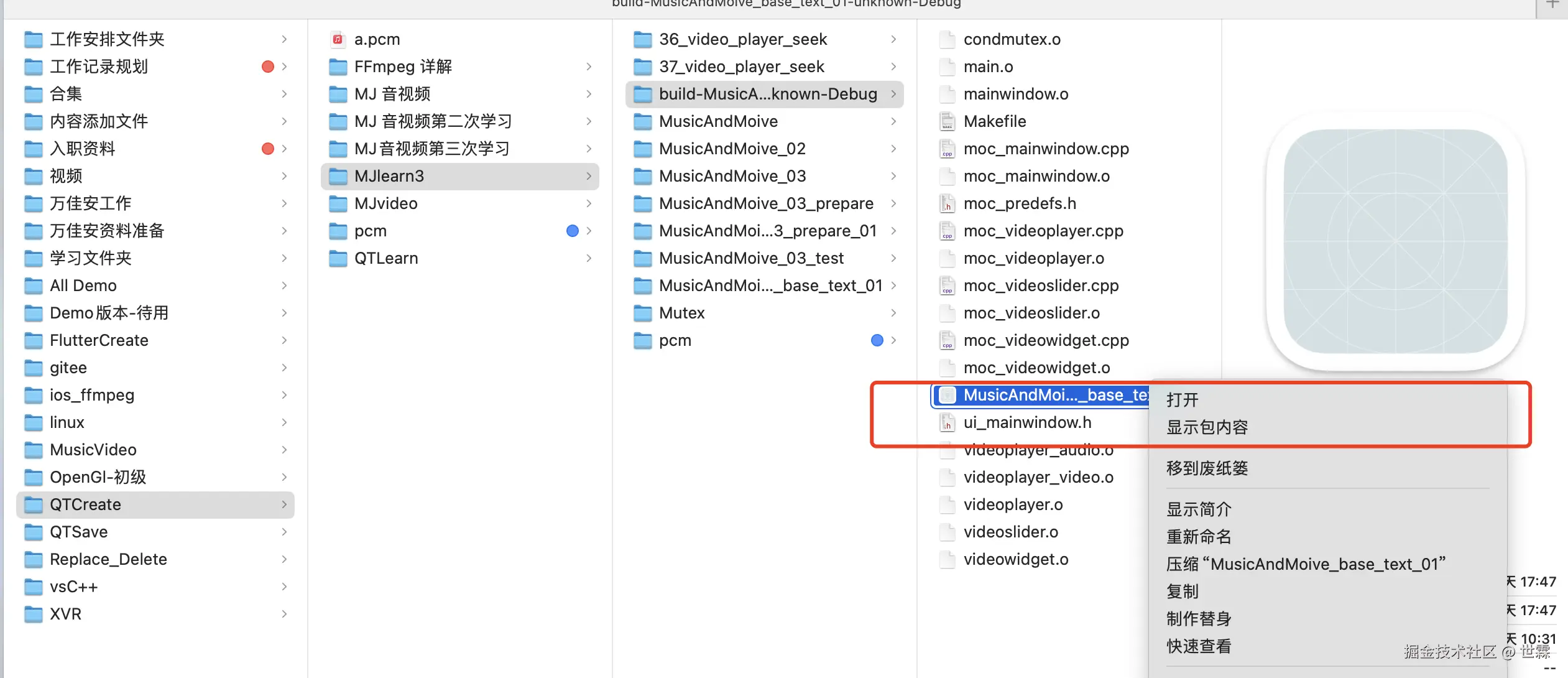The image size is (1568, 678).
Task: Select the Mutex folder row
Action: click(x=681, y=313)
